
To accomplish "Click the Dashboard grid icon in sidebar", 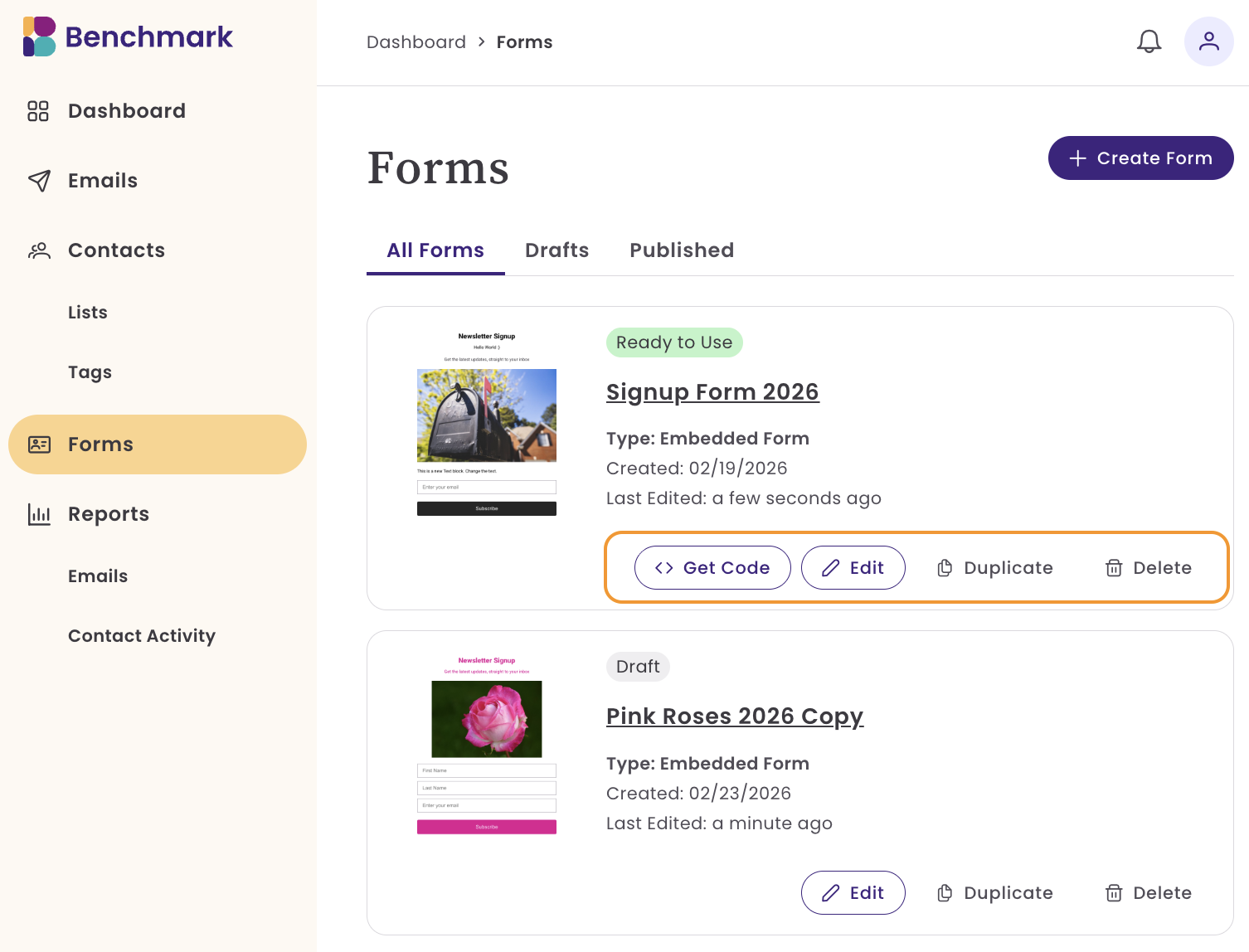I will pos(38,111).
